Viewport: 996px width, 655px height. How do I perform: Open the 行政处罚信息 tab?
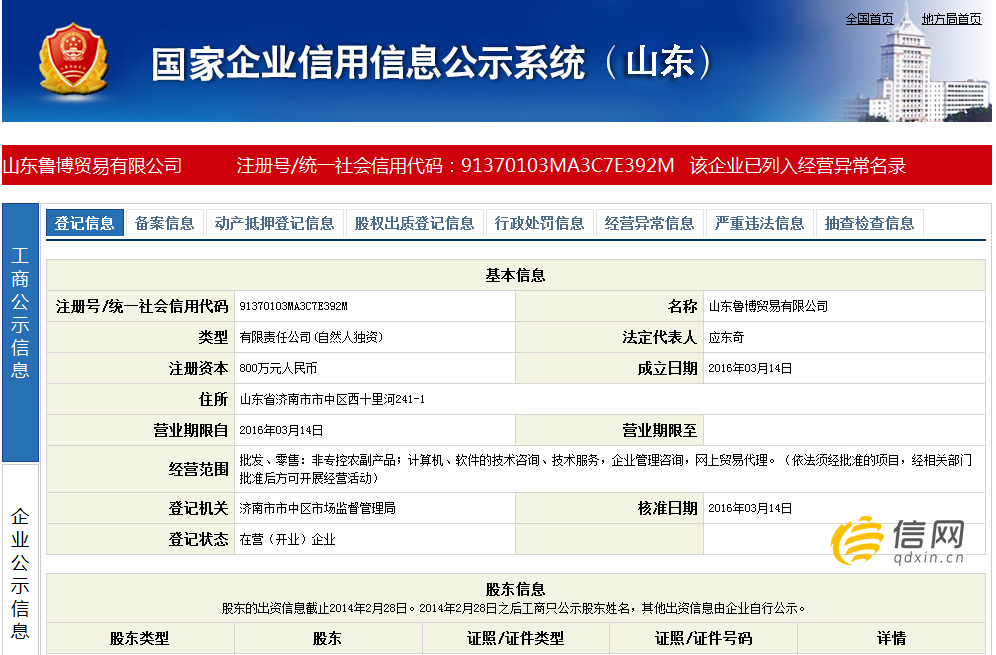pyautogui.click(x=539, y=223)
